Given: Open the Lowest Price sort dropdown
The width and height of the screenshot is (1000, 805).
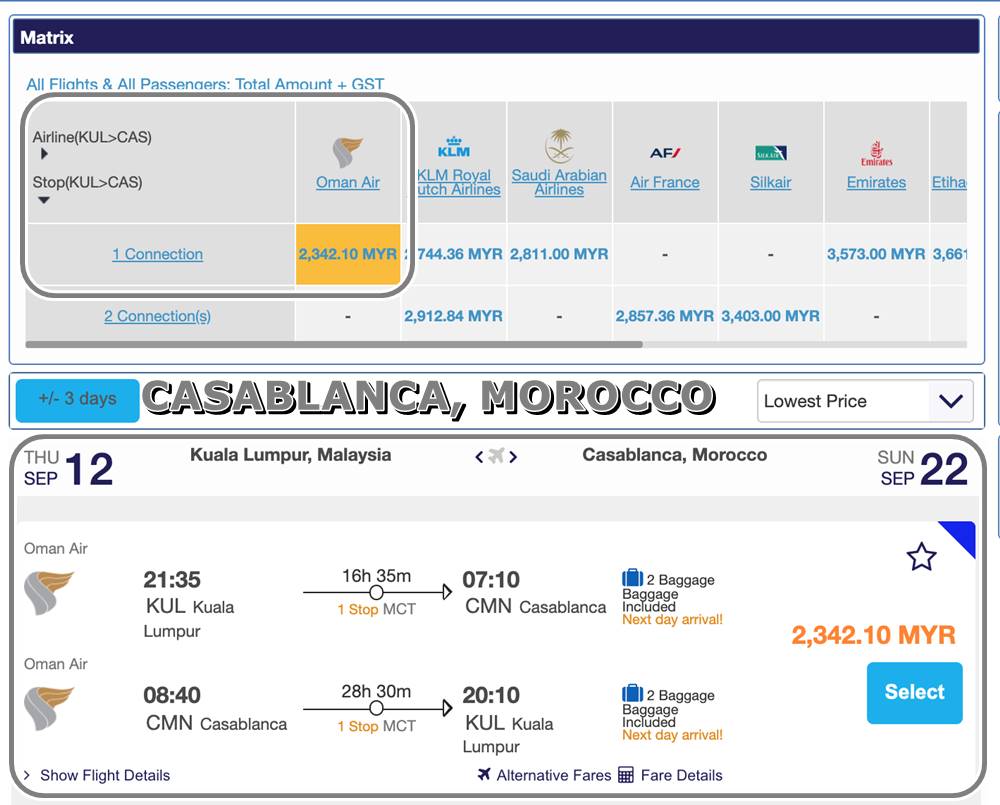Looking at the screenshot, I should pyautogui.click(x=865, y=401).
